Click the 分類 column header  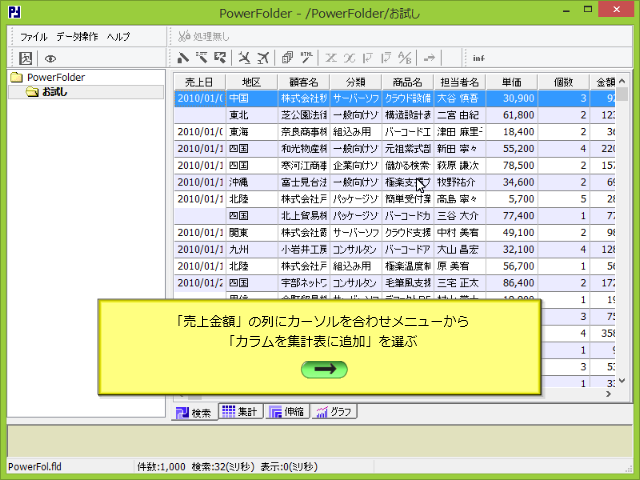pyautogui.click(x=356, y=82)
